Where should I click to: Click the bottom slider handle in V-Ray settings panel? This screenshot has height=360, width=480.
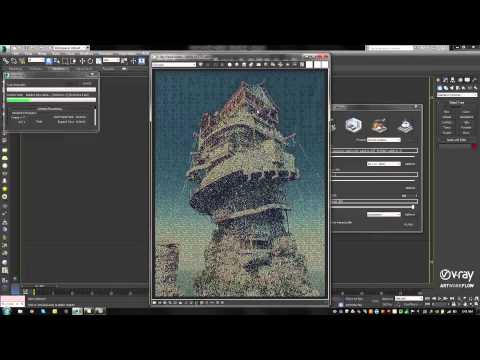pos(413,207)
